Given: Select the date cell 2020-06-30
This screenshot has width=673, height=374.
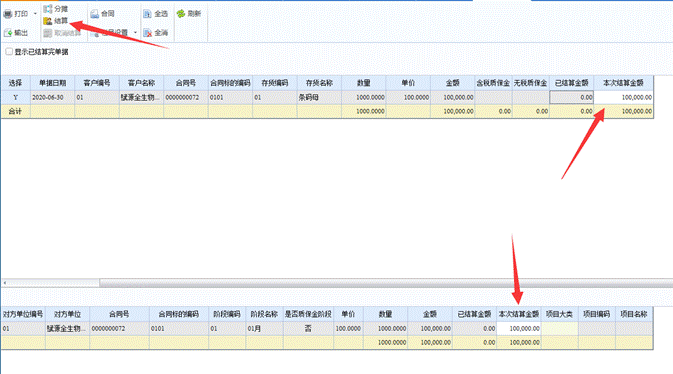Looking at the screenshot, I should [x=52, y=97].
